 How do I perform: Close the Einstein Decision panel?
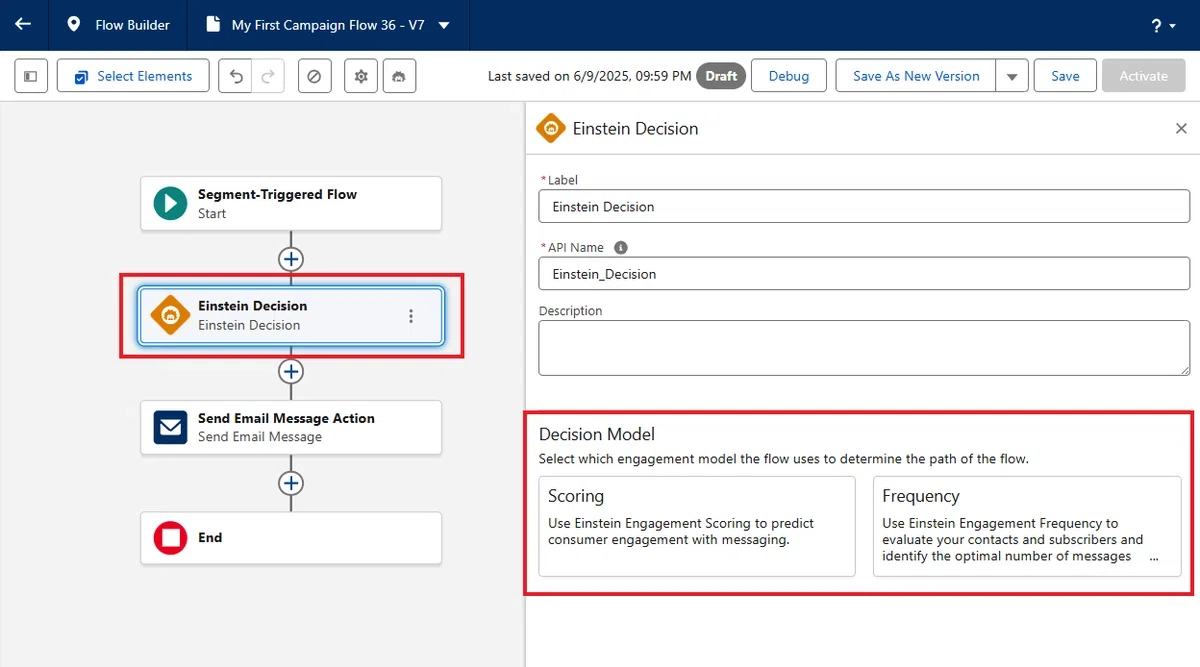click(1181, 128)
